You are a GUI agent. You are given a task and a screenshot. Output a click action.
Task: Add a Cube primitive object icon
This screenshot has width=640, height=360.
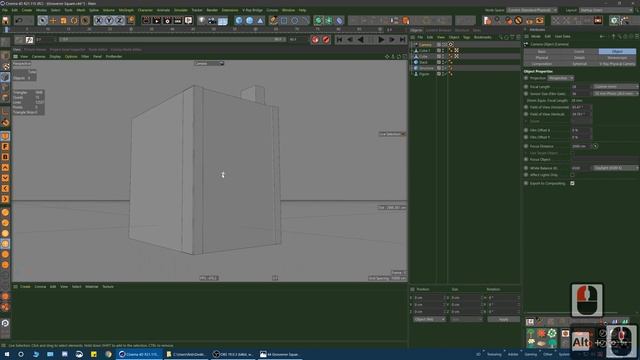[239, 20]
